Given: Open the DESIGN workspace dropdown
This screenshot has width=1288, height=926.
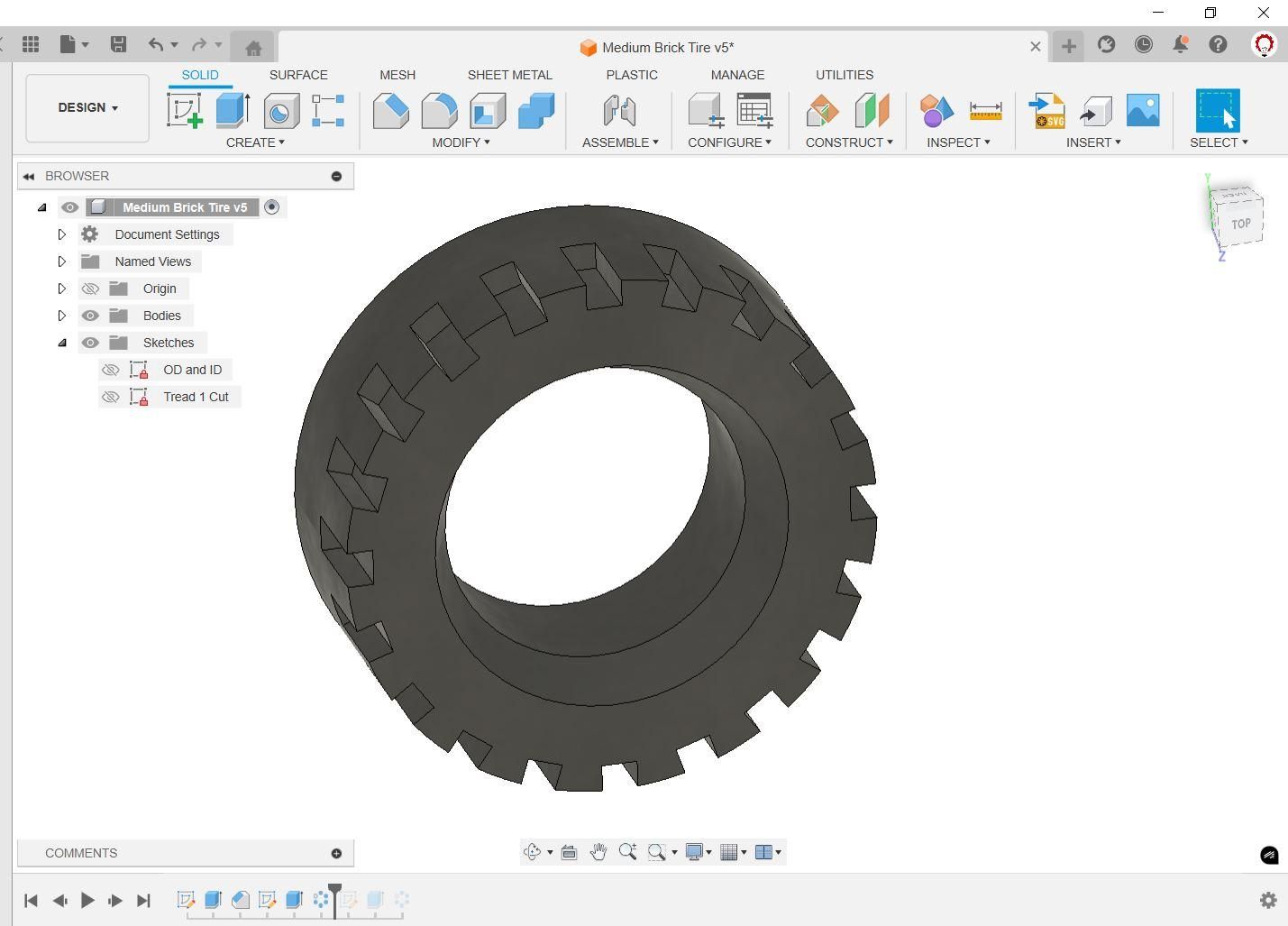Looking at the screenshot, I should 87,108.
